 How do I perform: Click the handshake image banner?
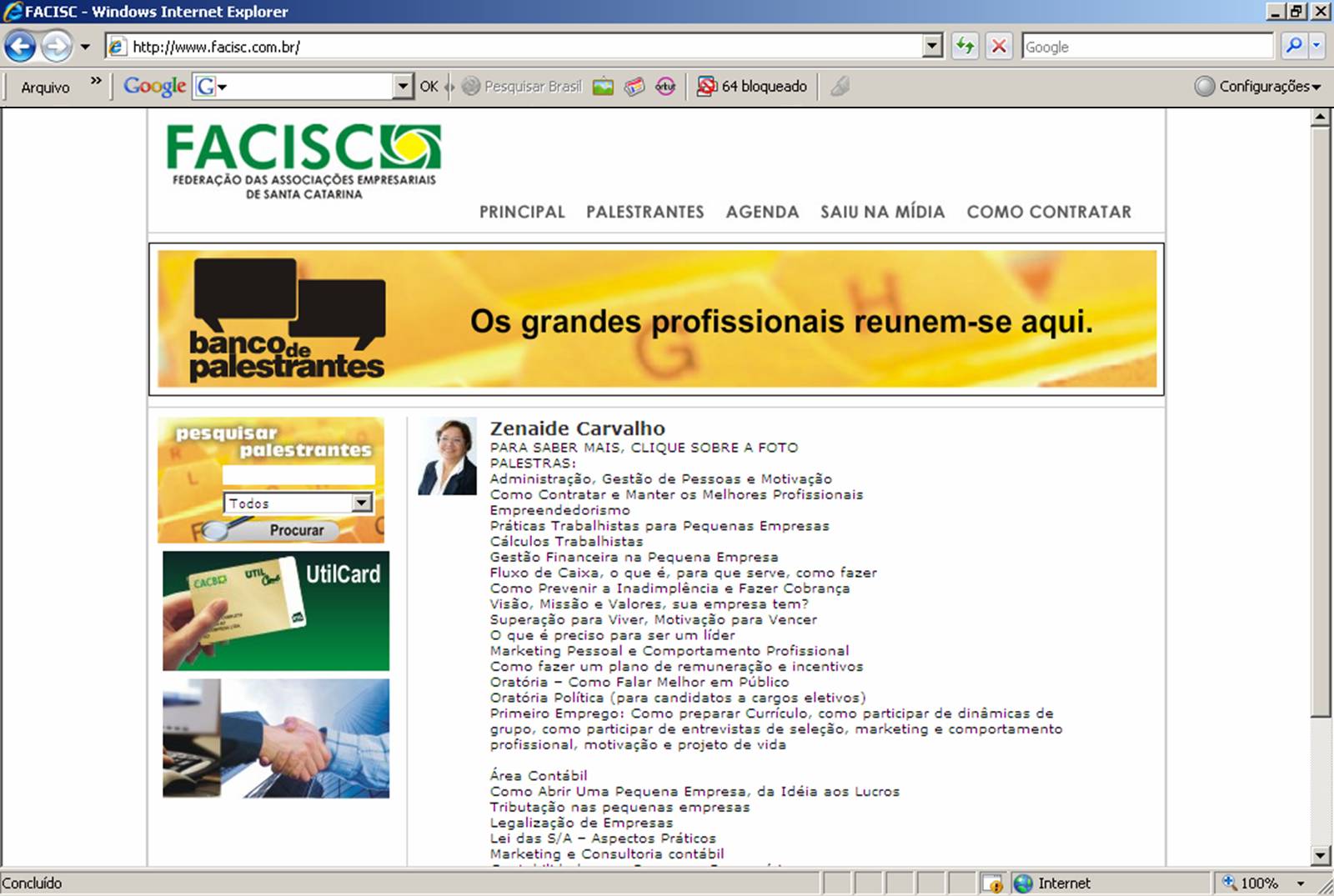click(276, 738)
